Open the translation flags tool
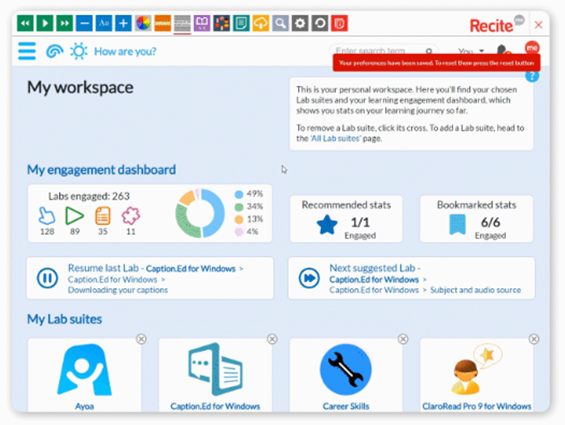The image size is (565, 425). tap(222, 23)
